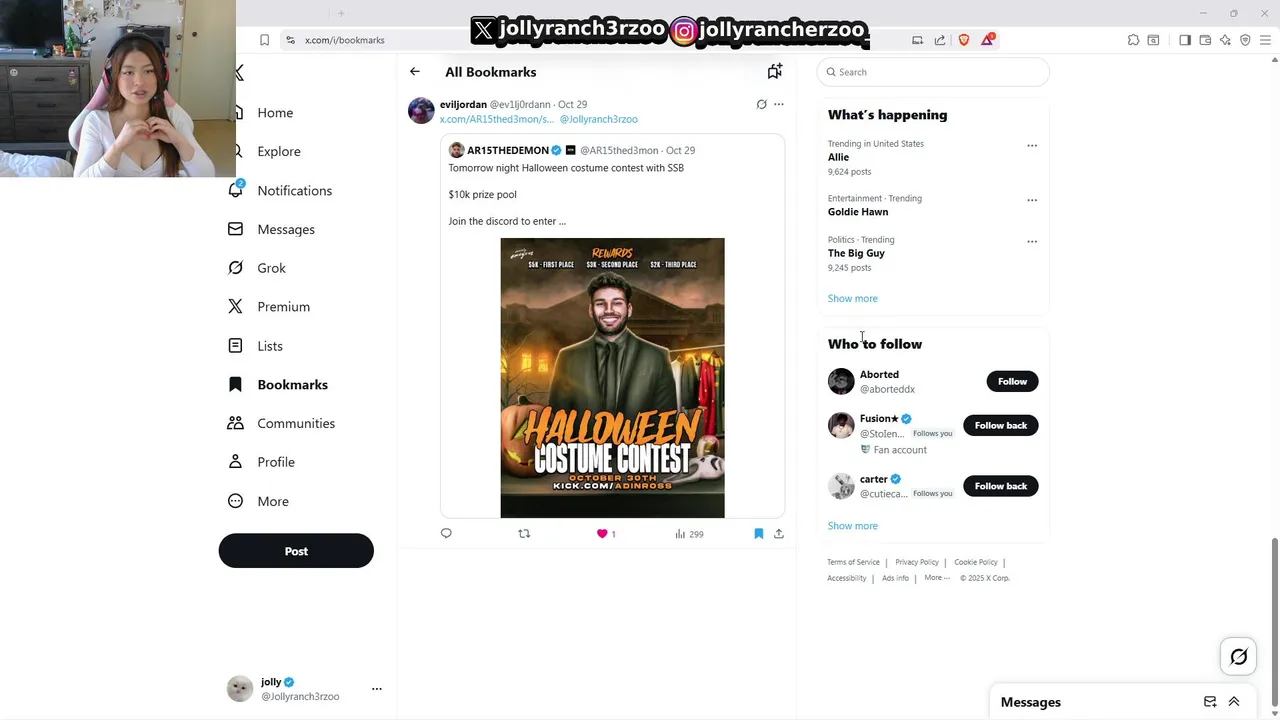The image size is (1280, 720).
Task: Unlike the post via the pink heart
Action: pyautogui.click(x=602, y=534)
